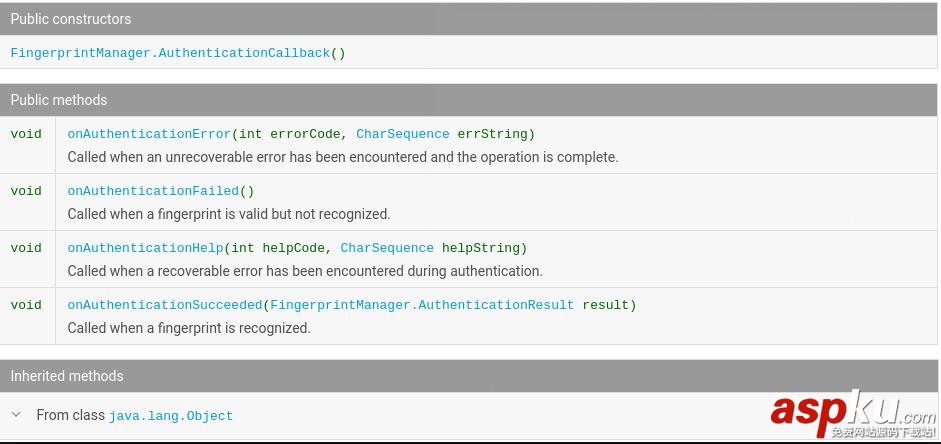Viewport: 941px width, 444px height.
Task: Click the aspku.com watermark logo
Action: pos(851,413)
